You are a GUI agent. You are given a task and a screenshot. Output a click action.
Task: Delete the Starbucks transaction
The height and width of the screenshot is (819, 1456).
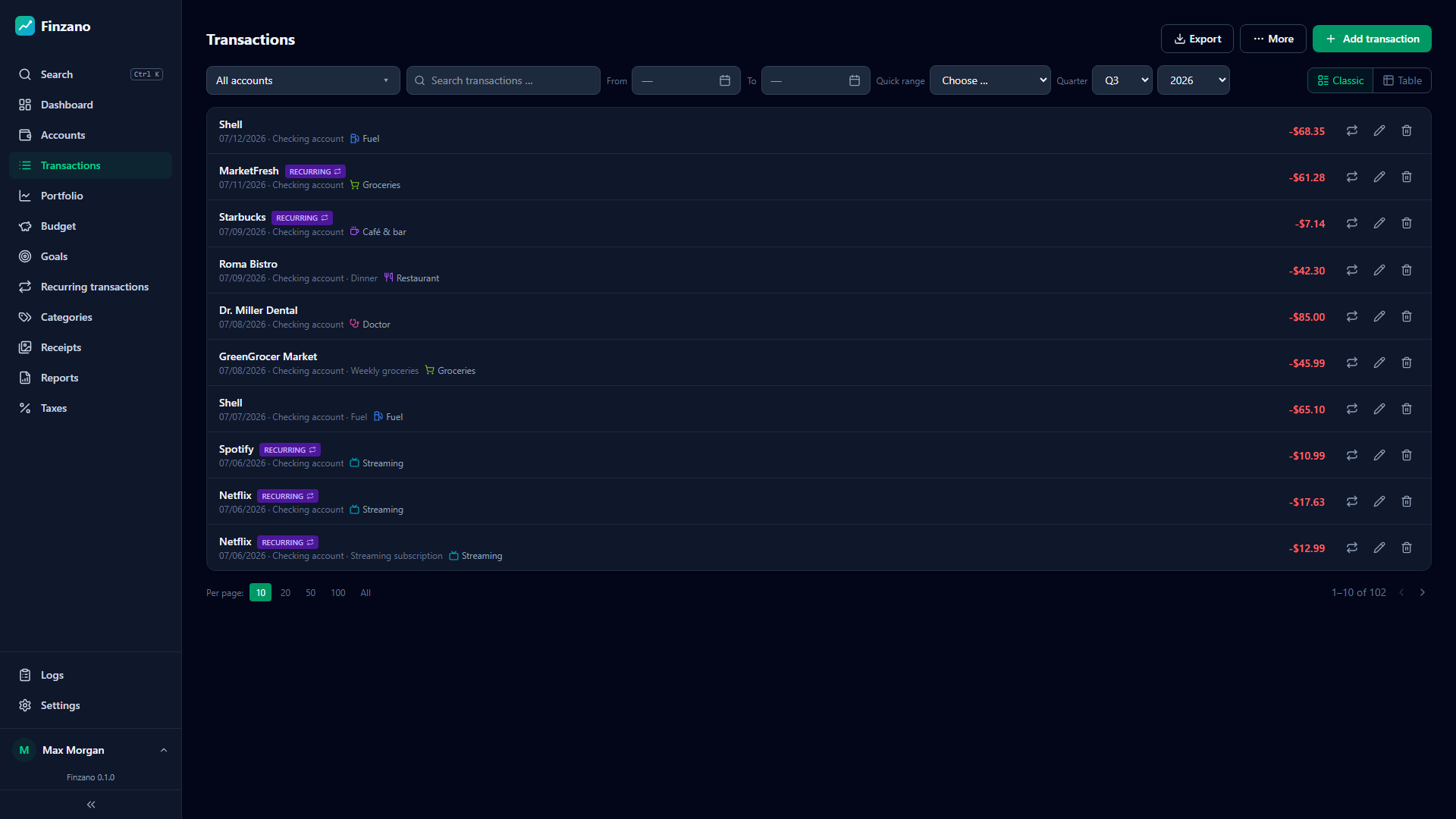pyautogui.click(x=1407, y=223)
